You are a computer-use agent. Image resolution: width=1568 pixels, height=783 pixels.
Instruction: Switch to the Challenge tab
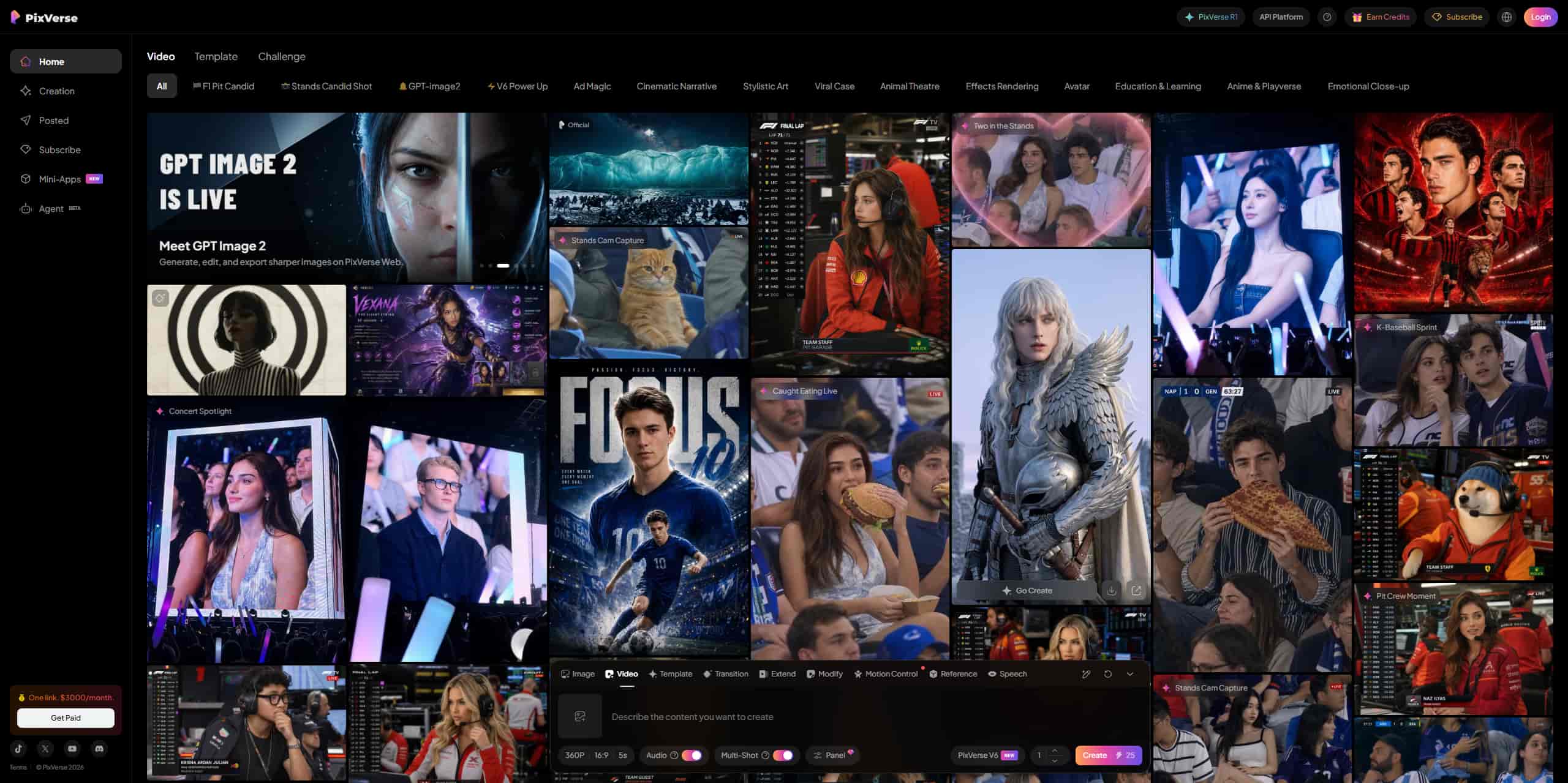tap(282, 56)
